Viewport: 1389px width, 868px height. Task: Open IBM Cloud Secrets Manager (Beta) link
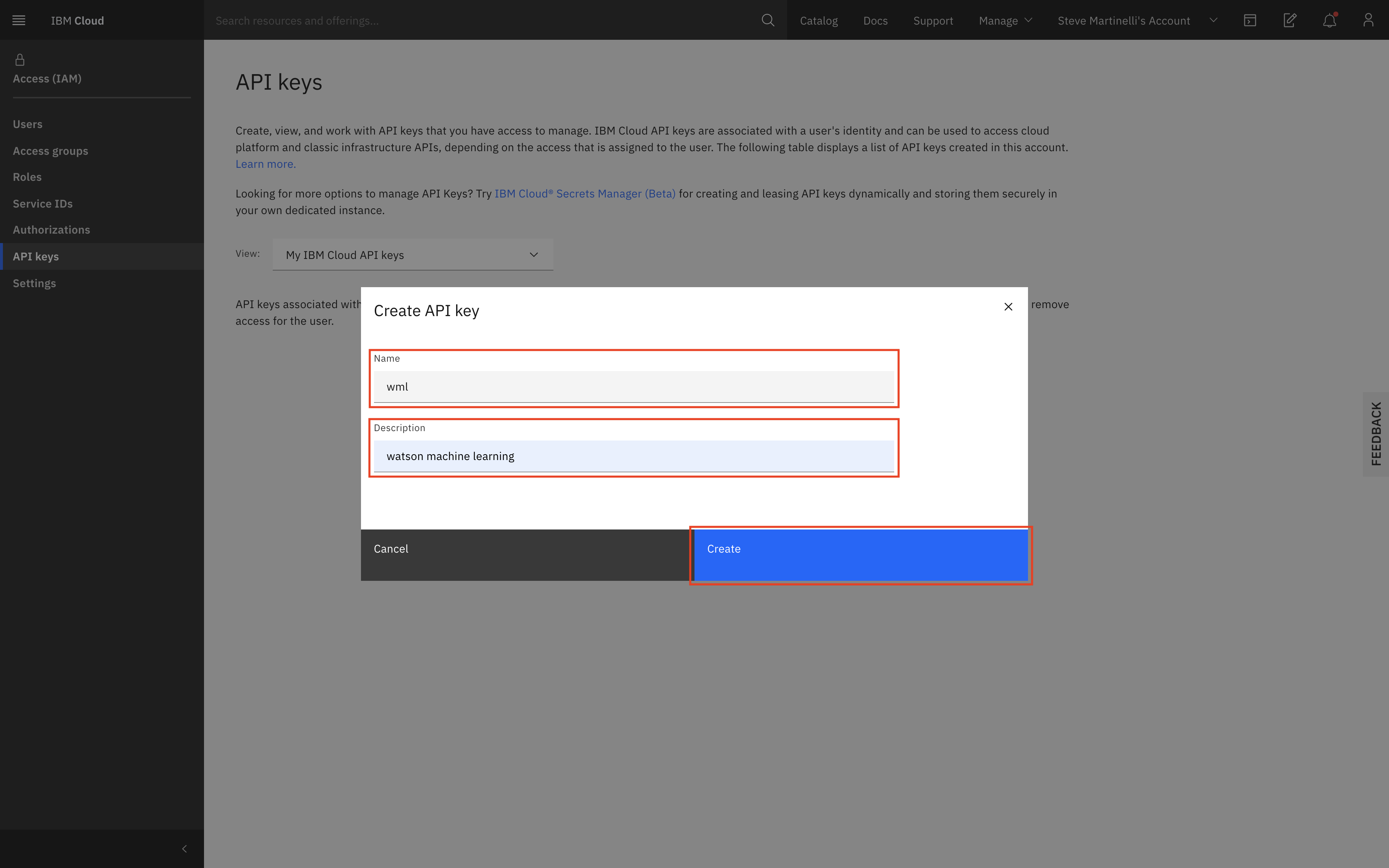point(584,194)
